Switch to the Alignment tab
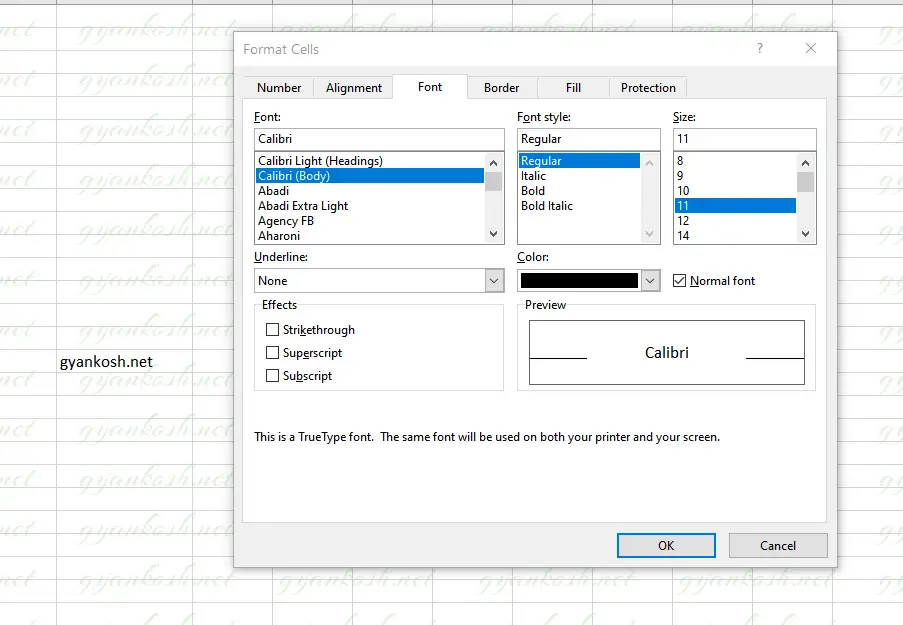Viewport: 903px width, 625px height. [354, 88]
